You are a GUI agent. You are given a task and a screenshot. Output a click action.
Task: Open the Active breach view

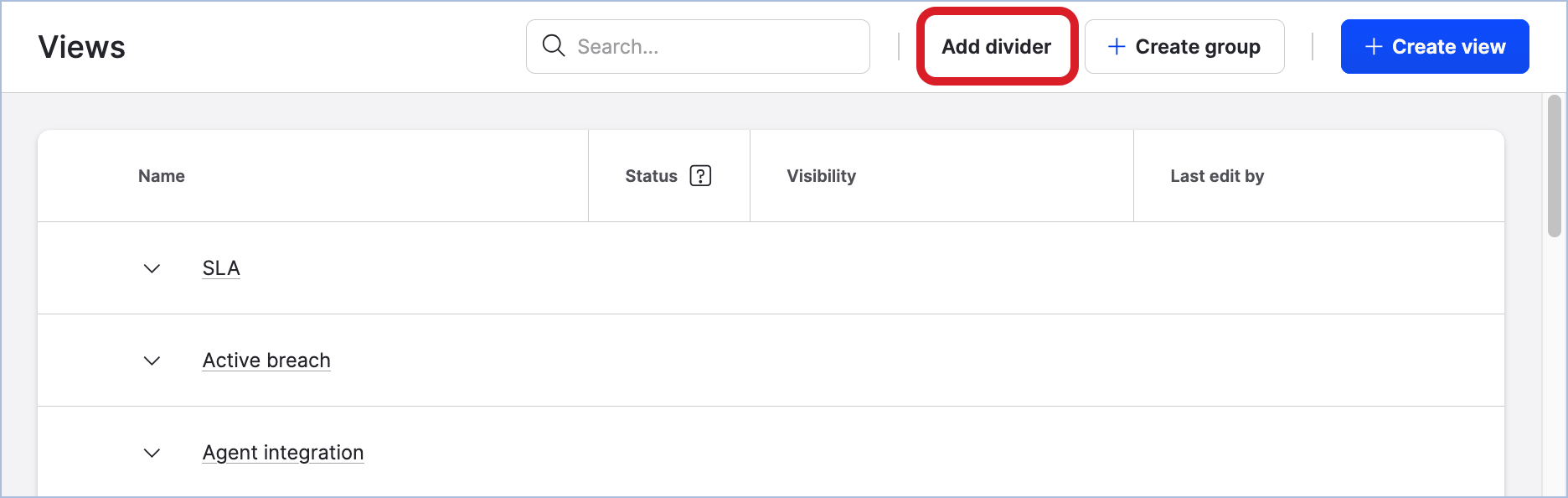coord(266,360)
